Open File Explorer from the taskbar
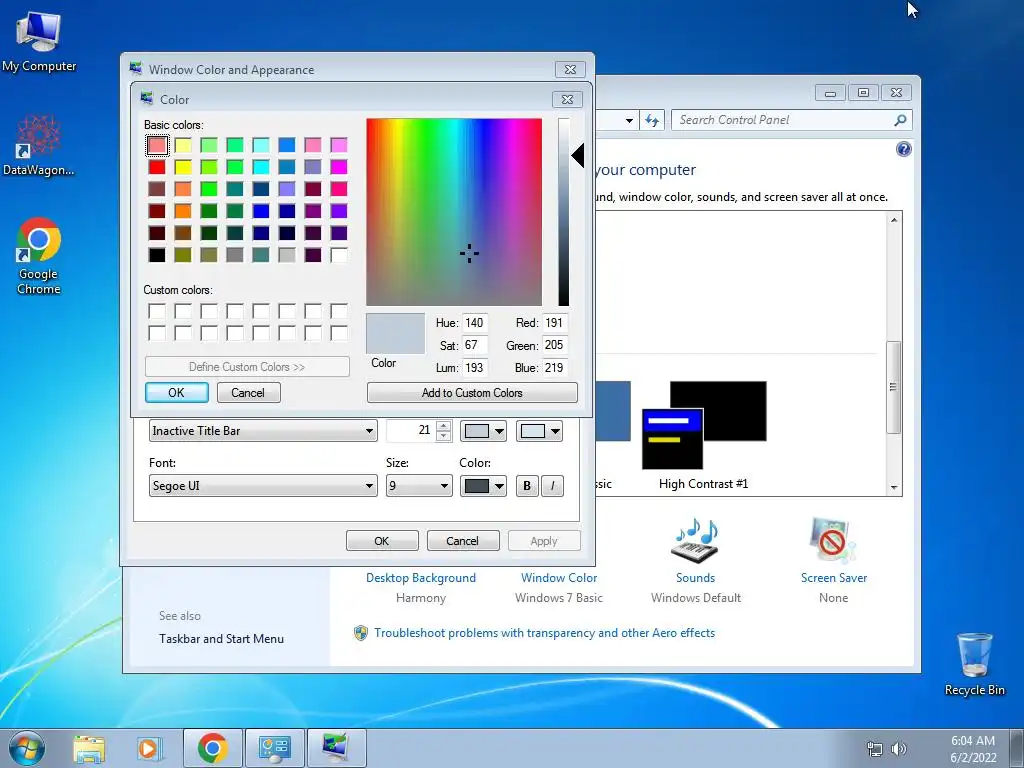Viewport: 1024px width, 768px height. point(89,748)
